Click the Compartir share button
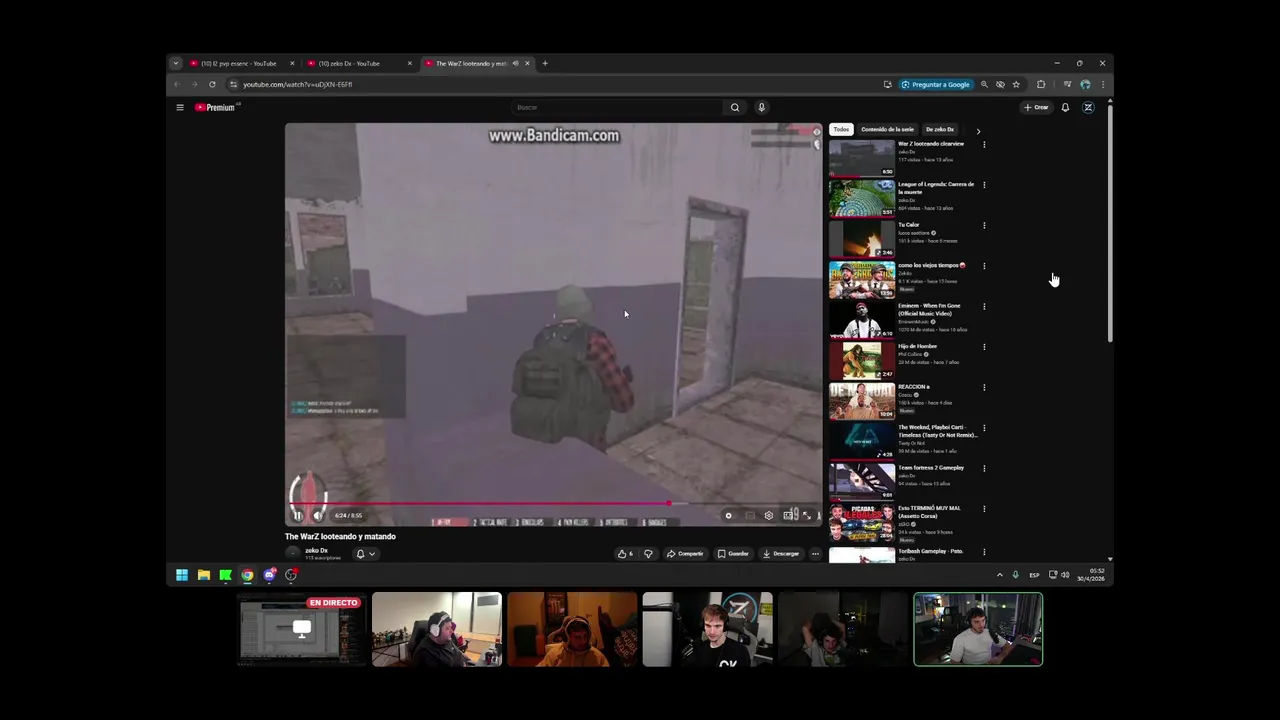 click(685, 553)
